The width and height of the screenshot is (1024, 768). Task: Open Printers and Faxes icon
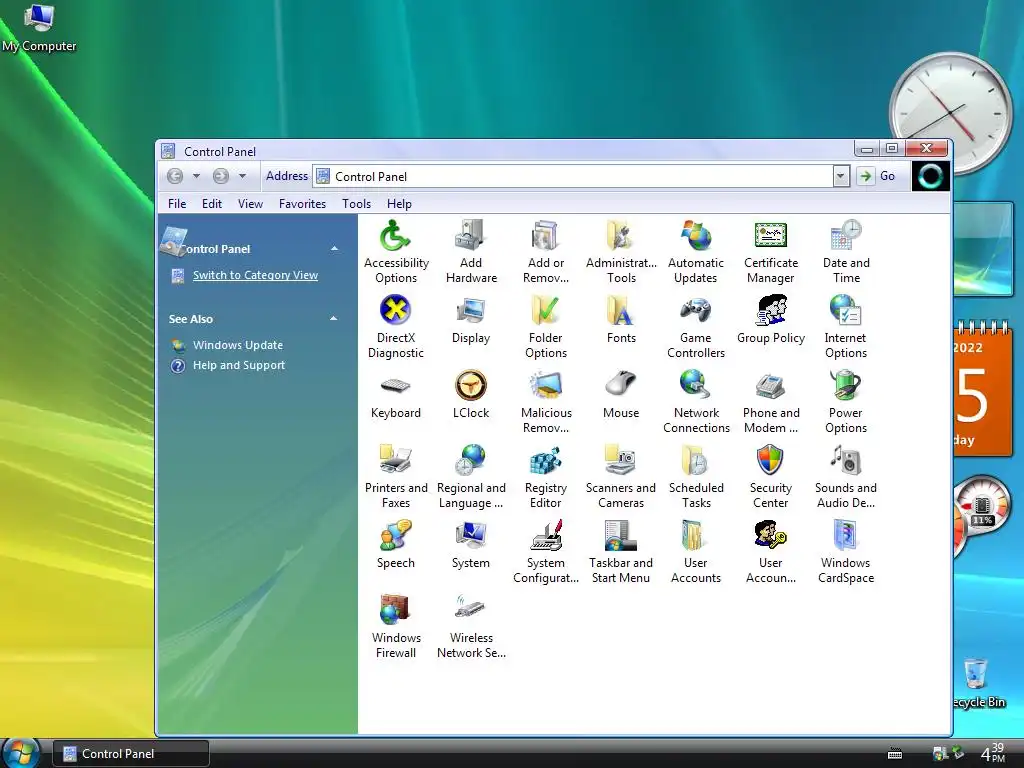pyautogui.click(x=396, y=460)
